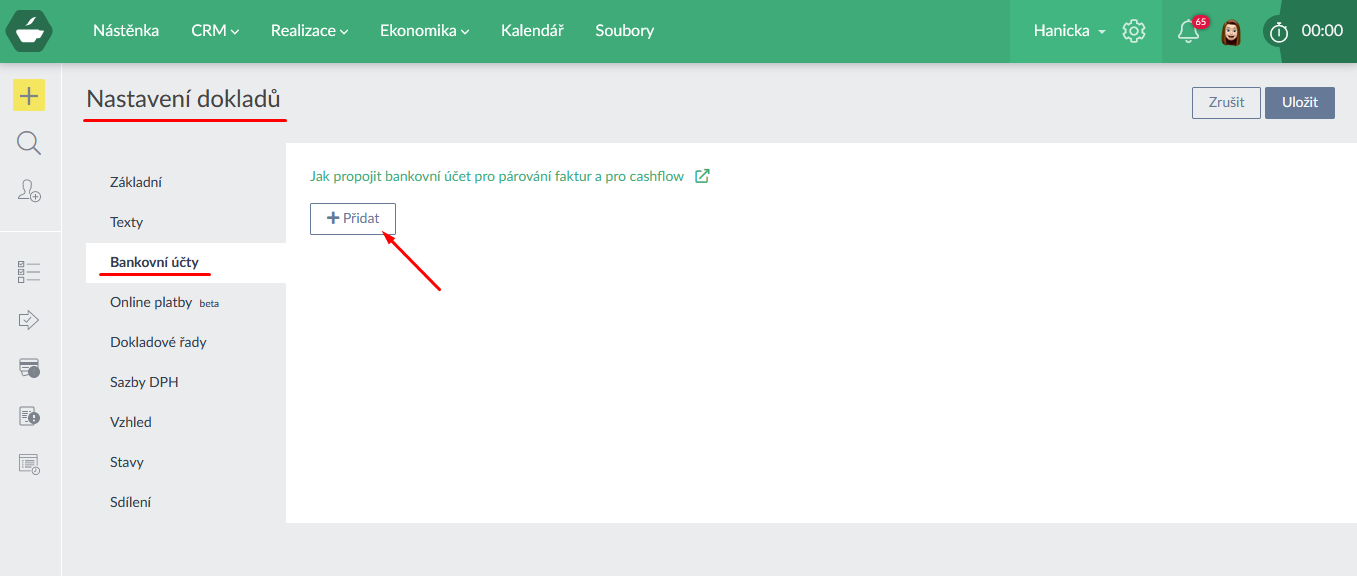Click the user avatar picture

point(1232,32)
